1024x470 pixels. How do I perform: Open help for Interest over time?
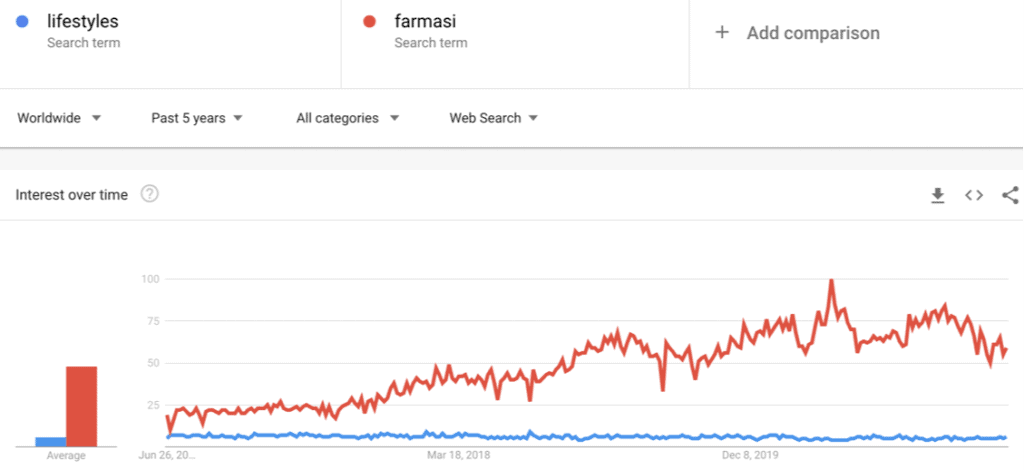click(x=150, y=195)
